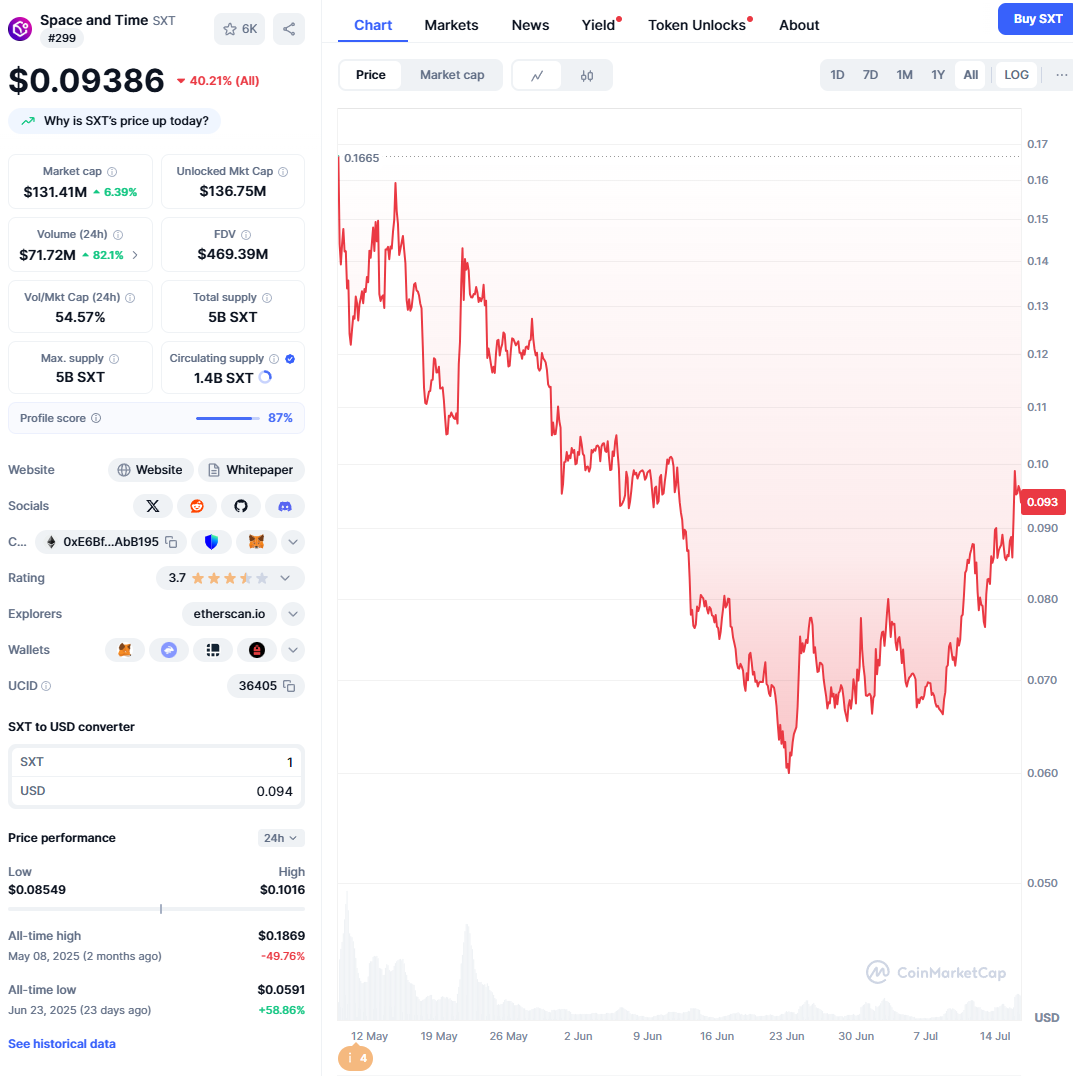Copy the contract address with the copy icon
This screenshot has width=1073, height=1076.
pyautogui.click(x=170, y=541)
